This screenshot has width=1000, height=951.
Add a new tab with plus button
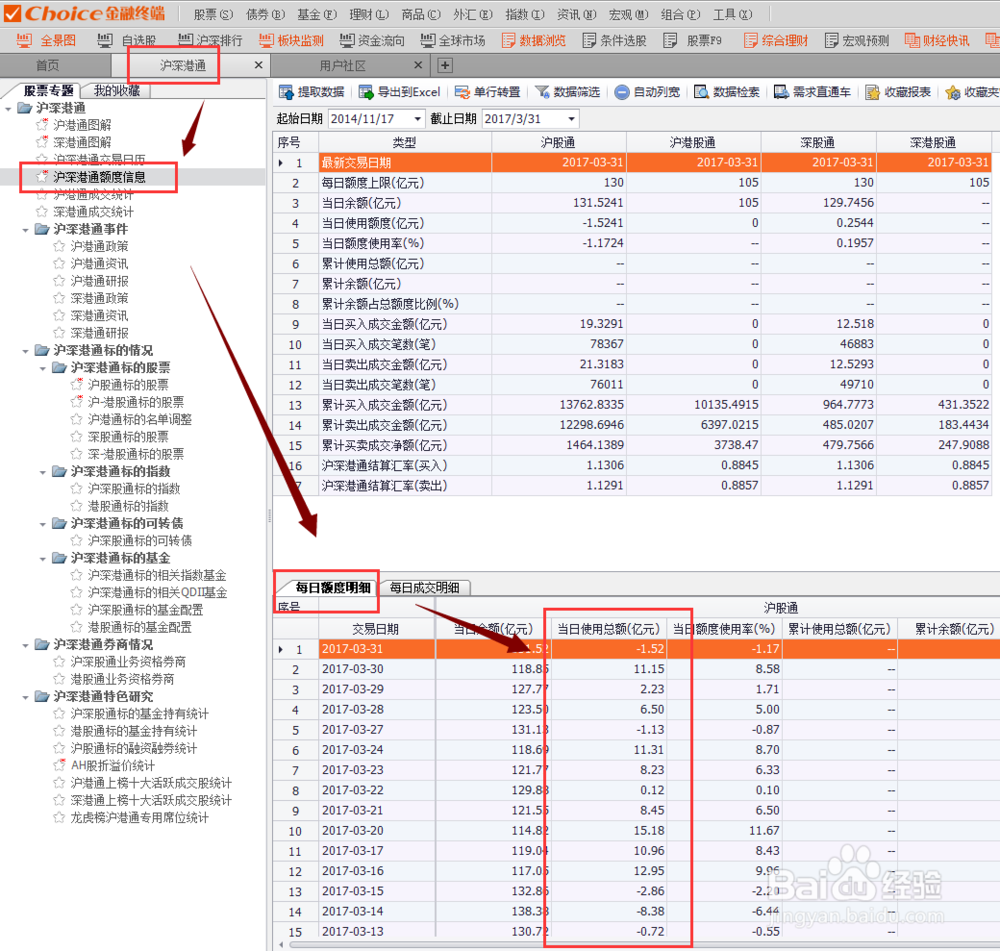445,65
